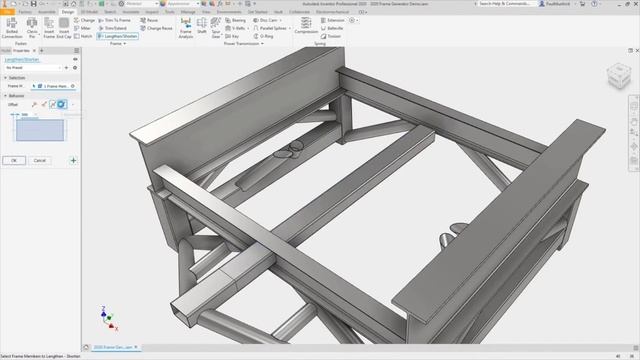Click the Save icon in quick access toolbar
640x360 pixels.
(33, 4)
